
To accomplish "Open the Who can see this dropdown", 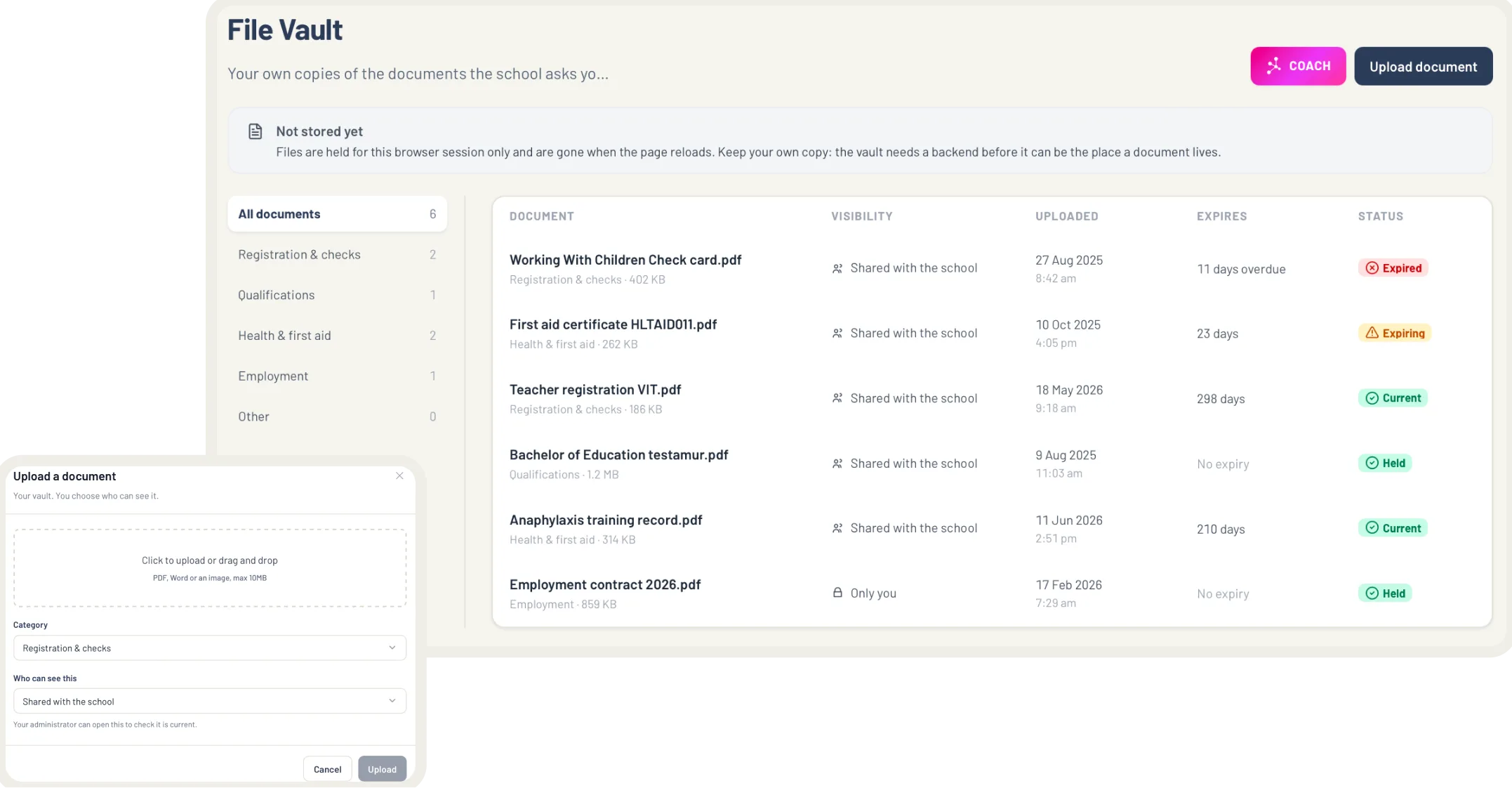I will coord(210,701).
